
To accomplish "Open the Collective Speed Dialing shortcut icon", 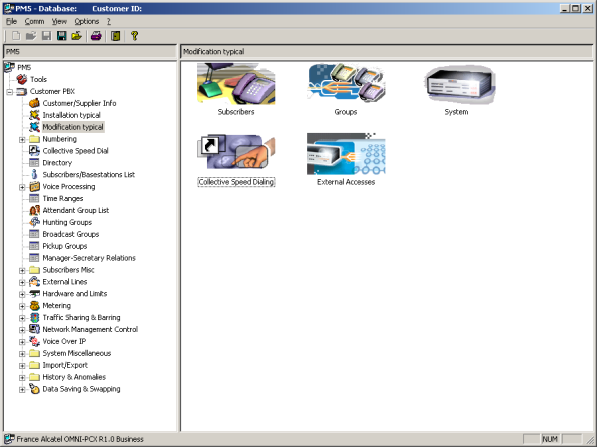I will click(x=236, y=152).
